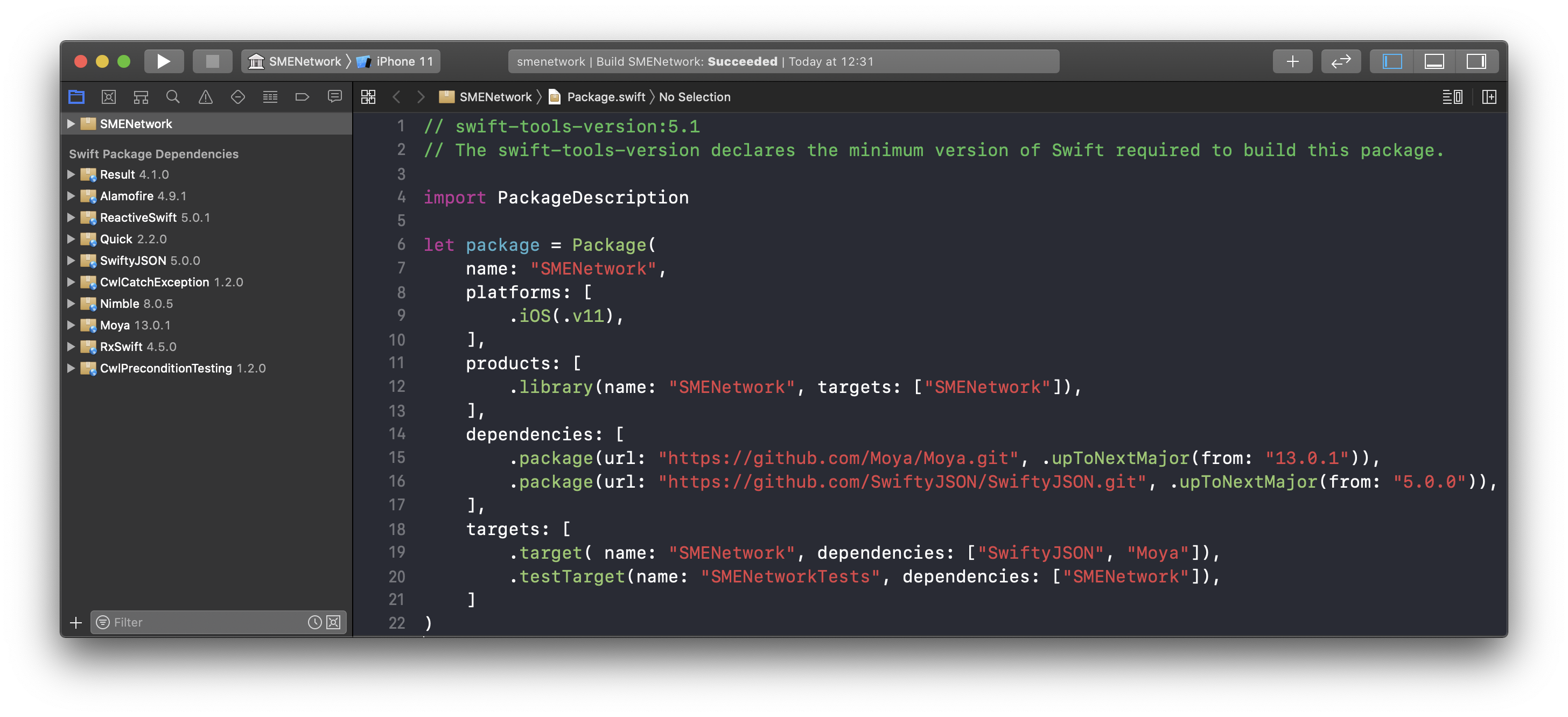Open the Report navigator speech bubble

[335, 97]
